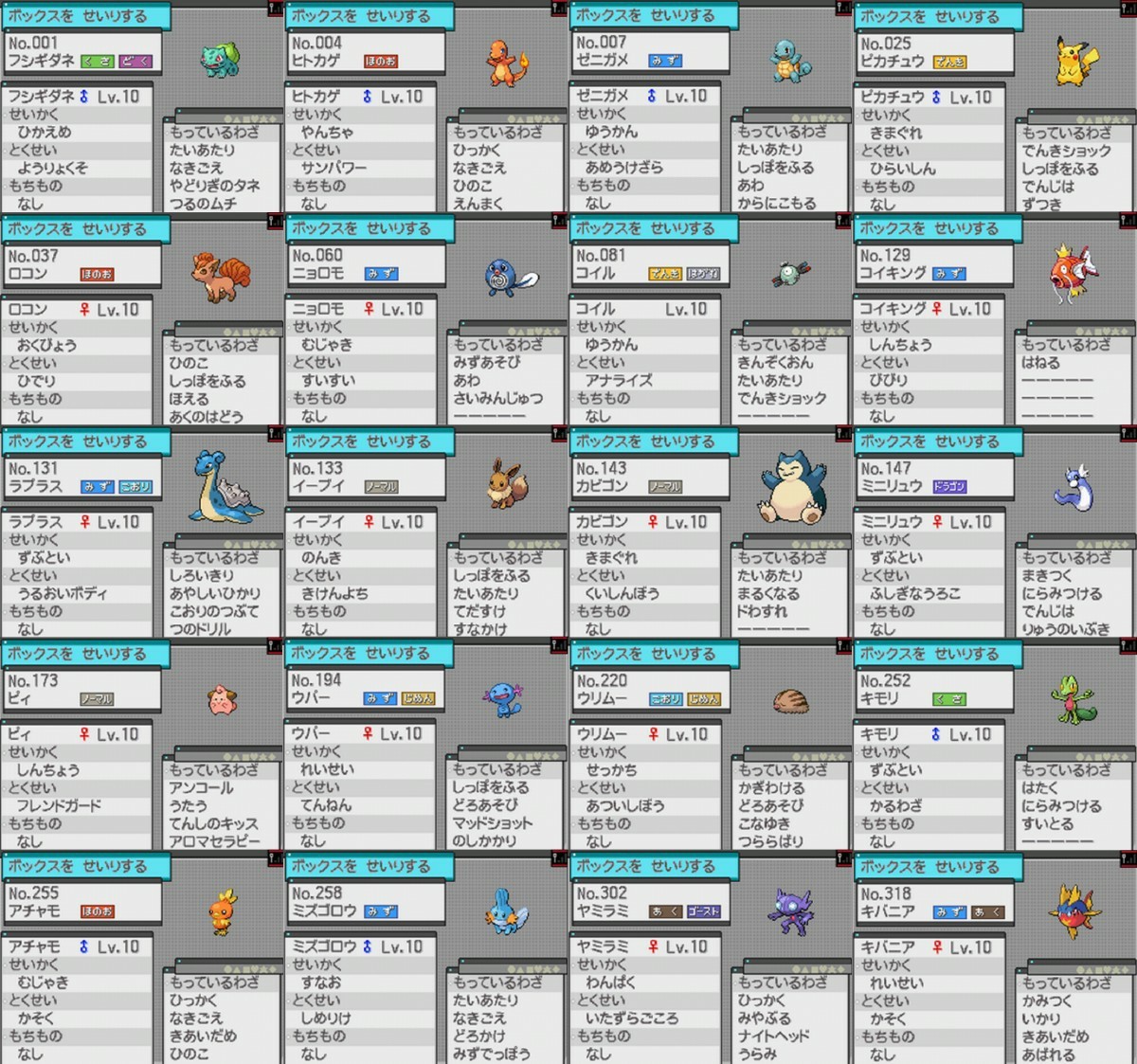Click the move アロマセラピー
Image resolution: width=1137 pixels, height=1064 pixels.
[215, 840]
